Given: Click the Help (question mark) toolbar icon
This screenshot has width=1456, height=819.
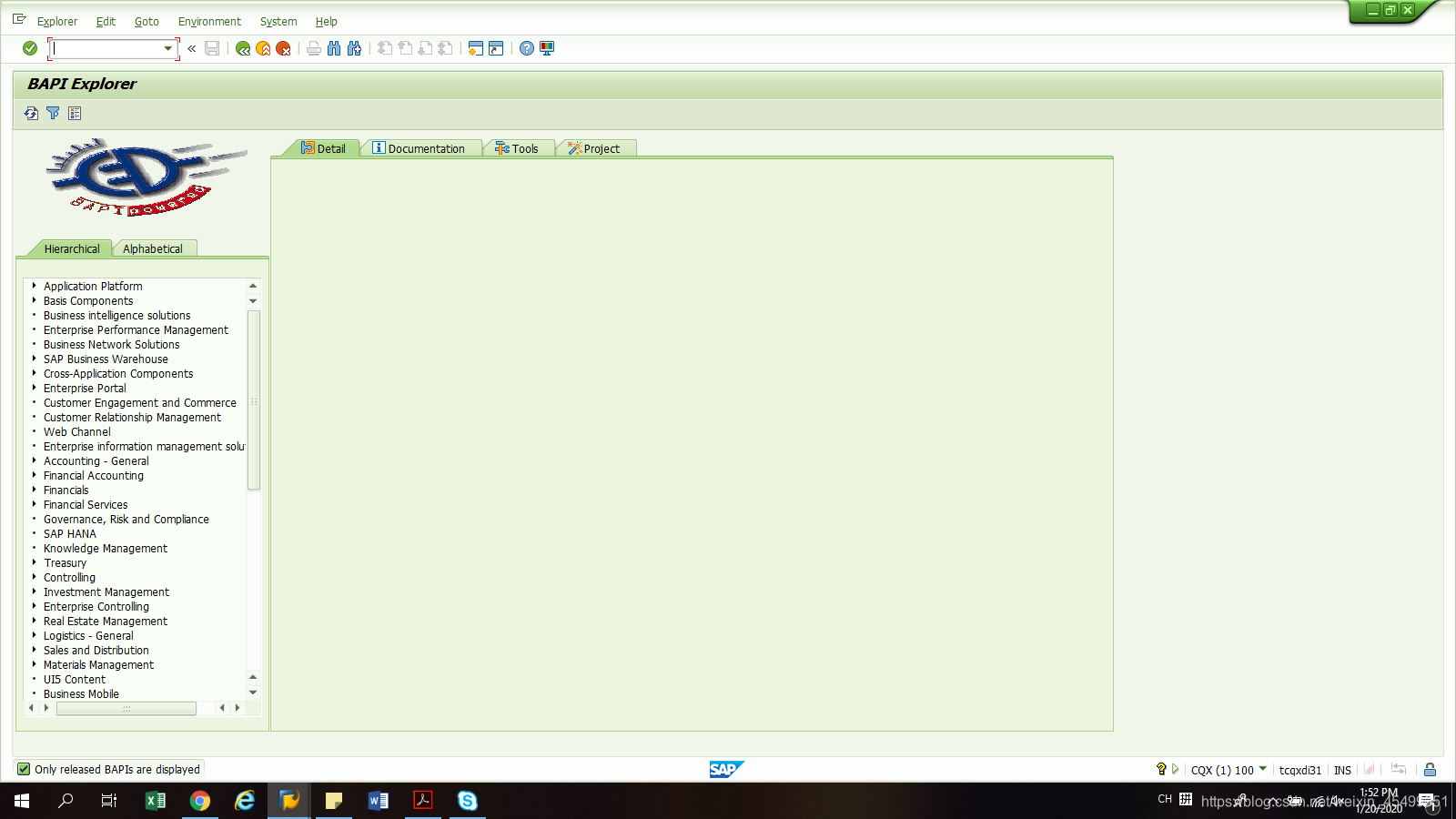Looking at the screenshot, I should coord(527,49).
